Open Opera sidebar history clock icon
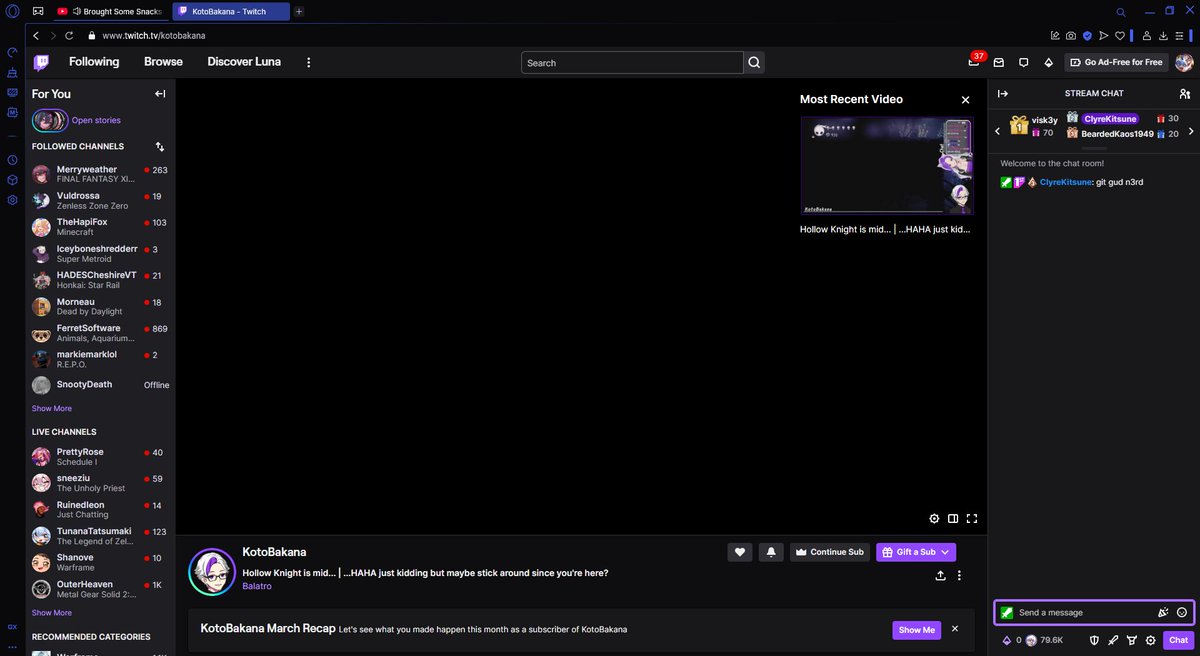 [12, 160]
